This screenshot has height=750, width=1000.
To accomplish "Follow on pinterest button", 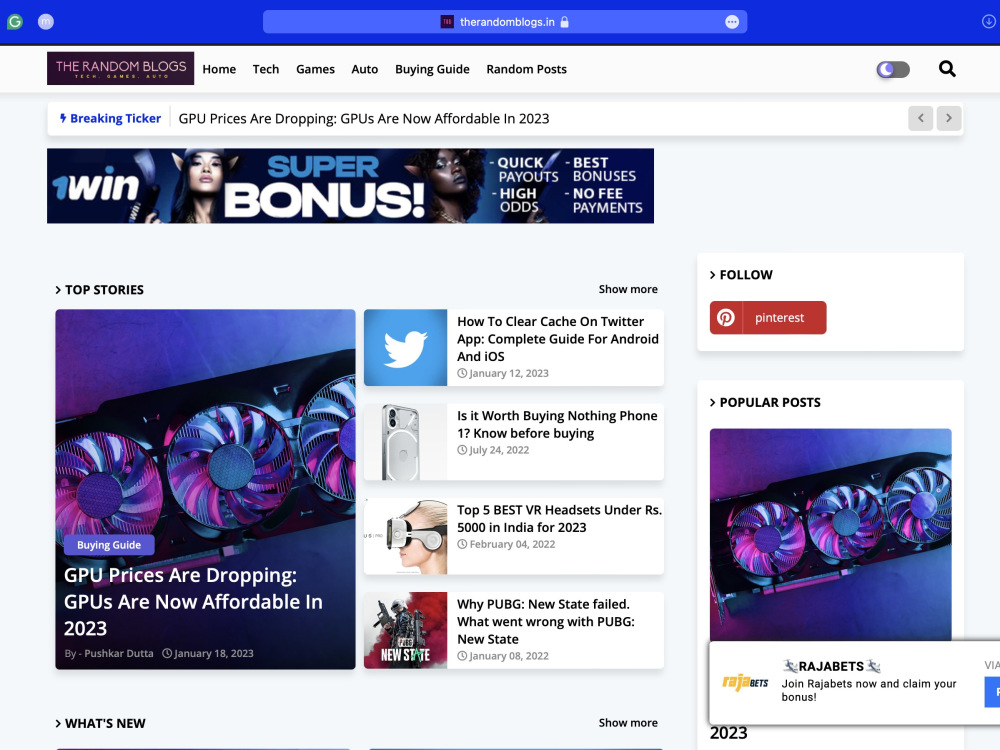I will [x=768, y=318].
